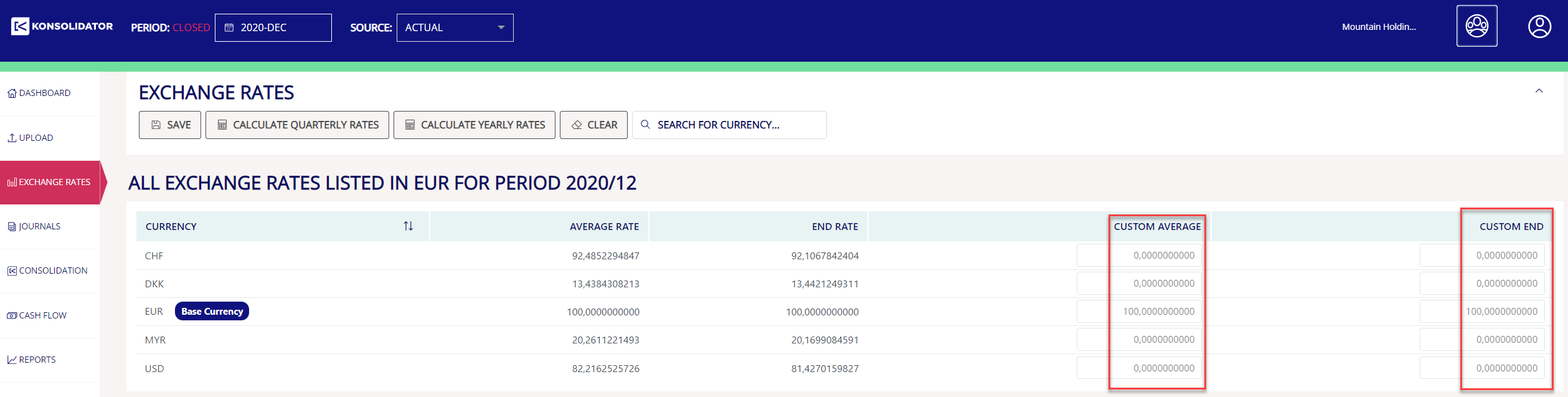Click the Cash Flow money icon
This screenshot has width=1568, height=397.
pos(12,315)
